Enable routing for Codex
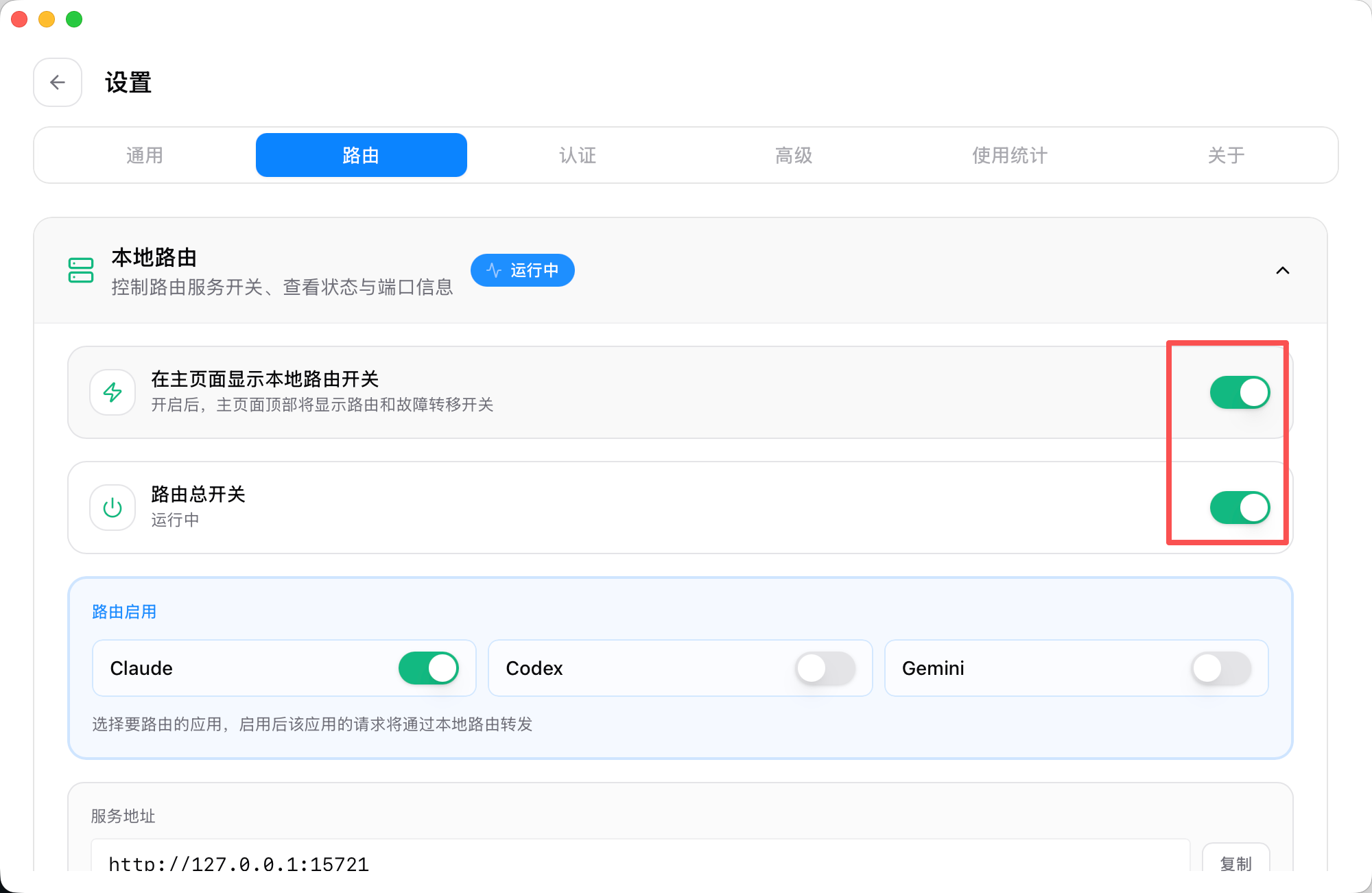This screenshot has width=1372, height=893. pos(825,668)
